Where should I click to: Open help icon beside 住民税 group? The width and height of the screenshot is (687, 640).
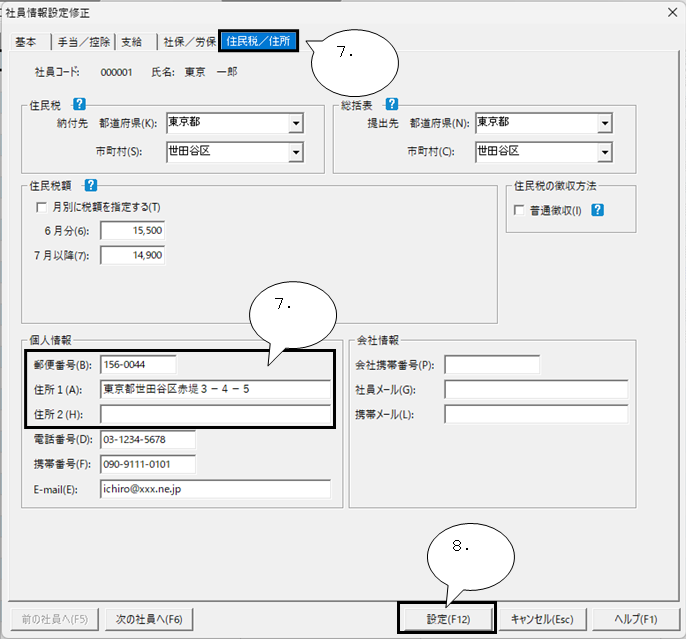click(x=79, y=104)
